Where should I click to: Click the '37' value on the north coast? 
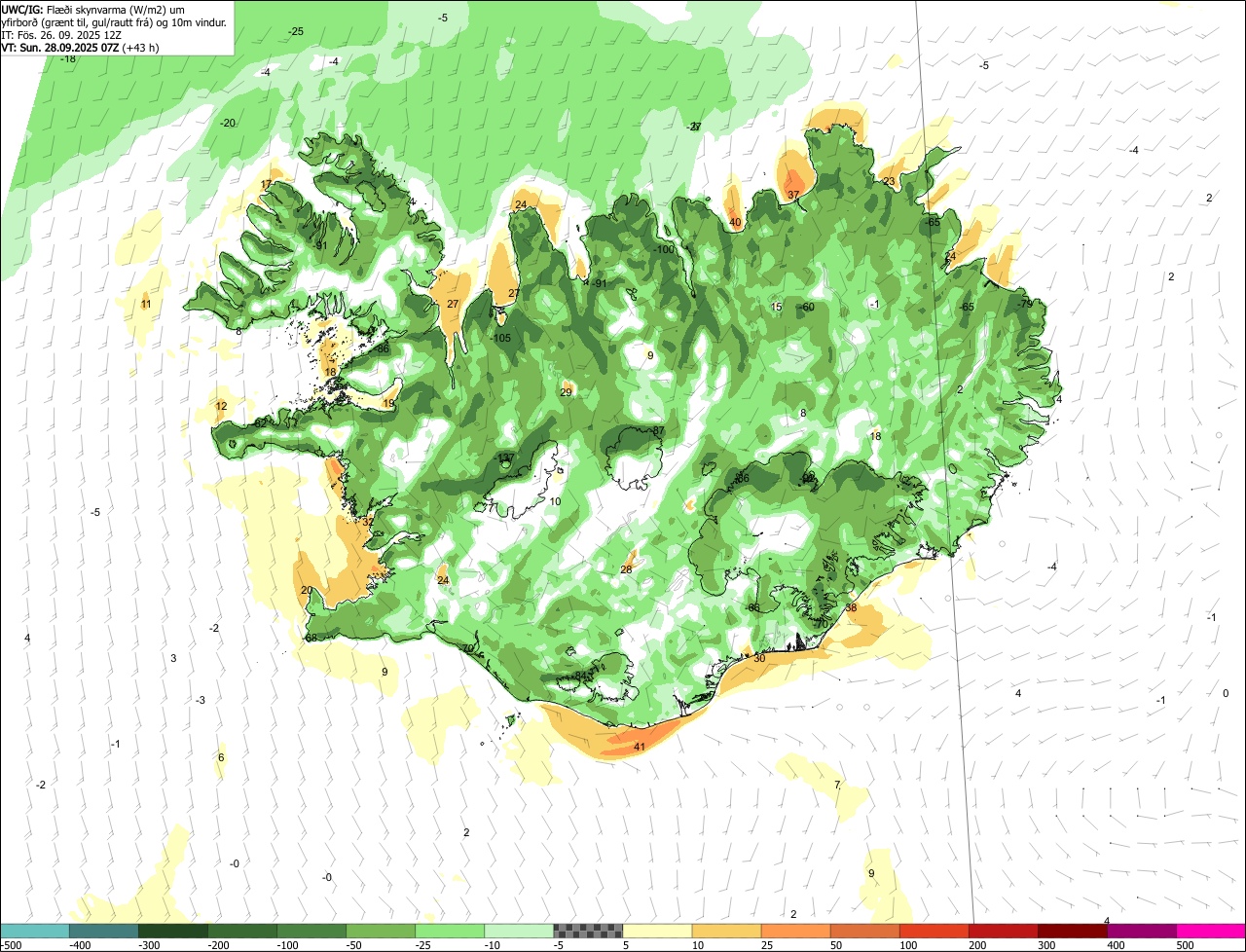(x=793, y=195)
